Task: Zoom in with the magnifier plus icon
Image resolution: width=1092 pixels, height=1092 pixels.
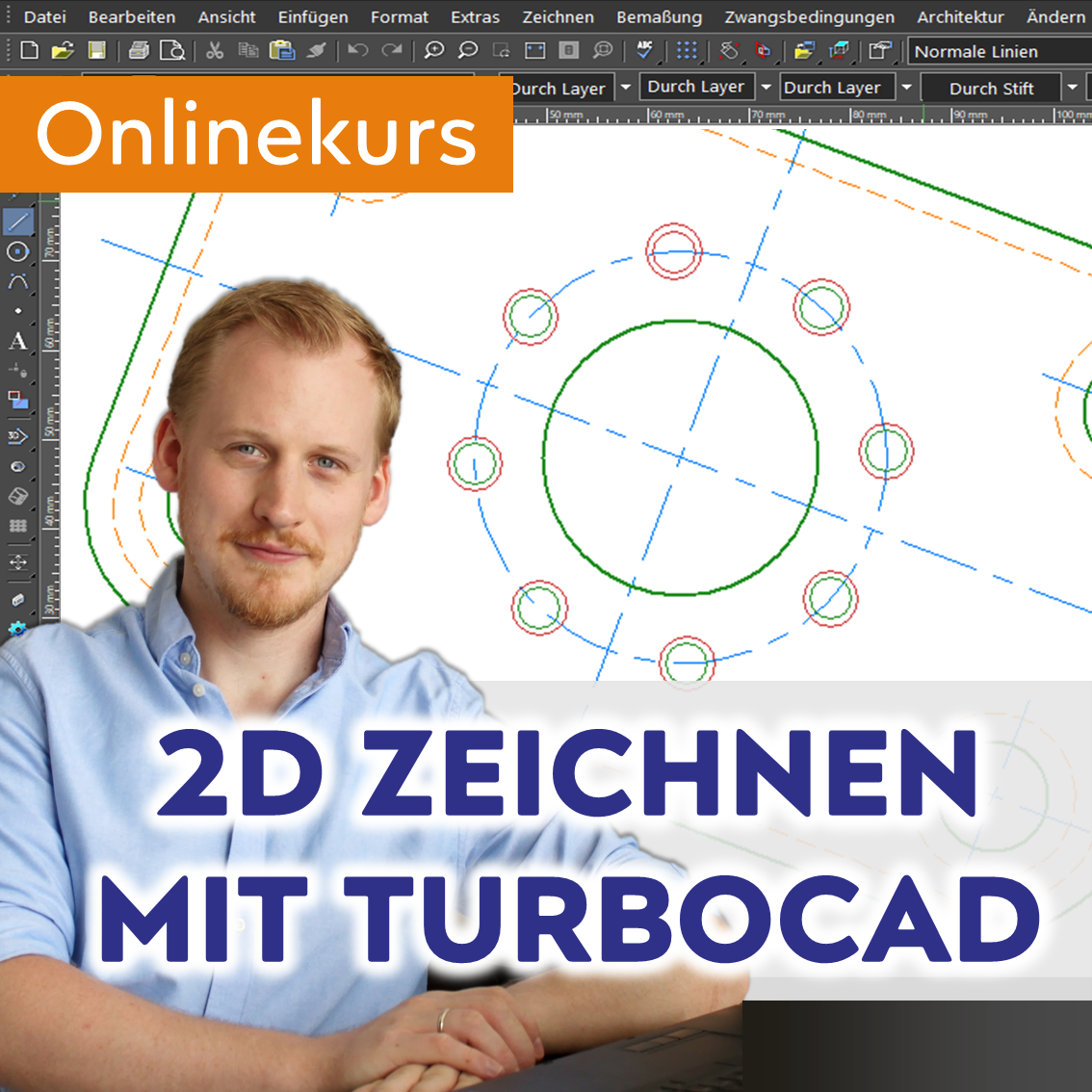Action: [x=434, y=51]
